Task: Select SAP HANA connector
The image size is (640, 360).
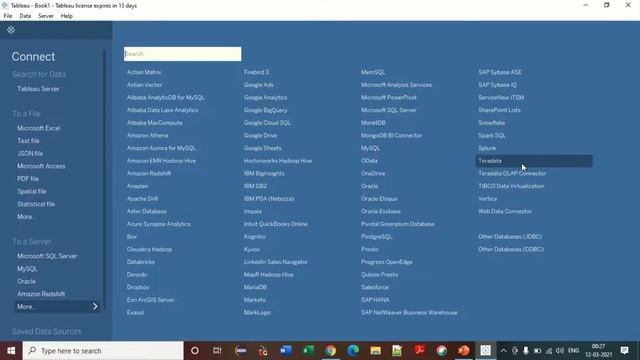Action: [x=375, y=300]
